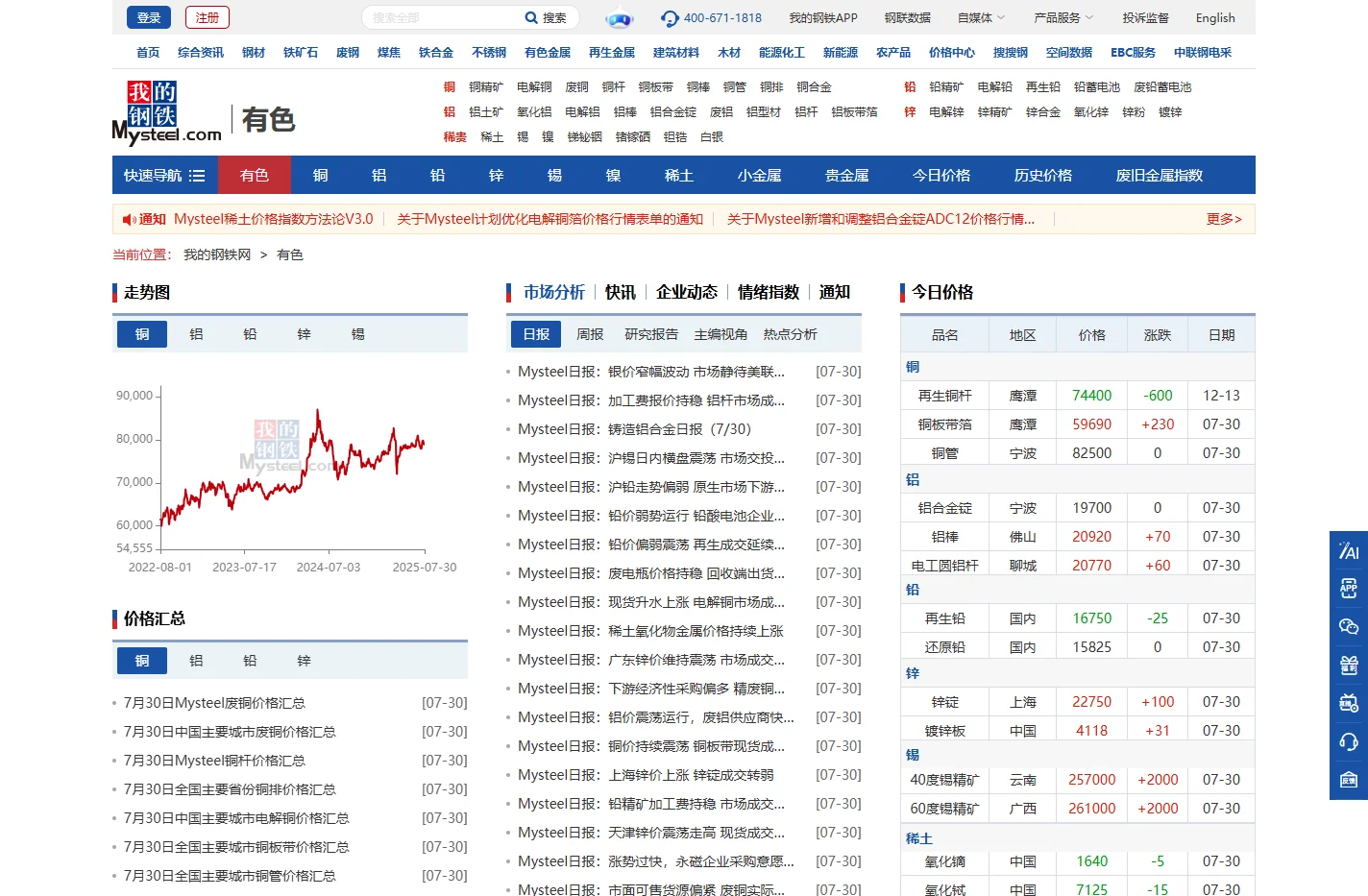Switch language to English
The width and height of the screenshot is (1368, 896).
pos(1215,17)
